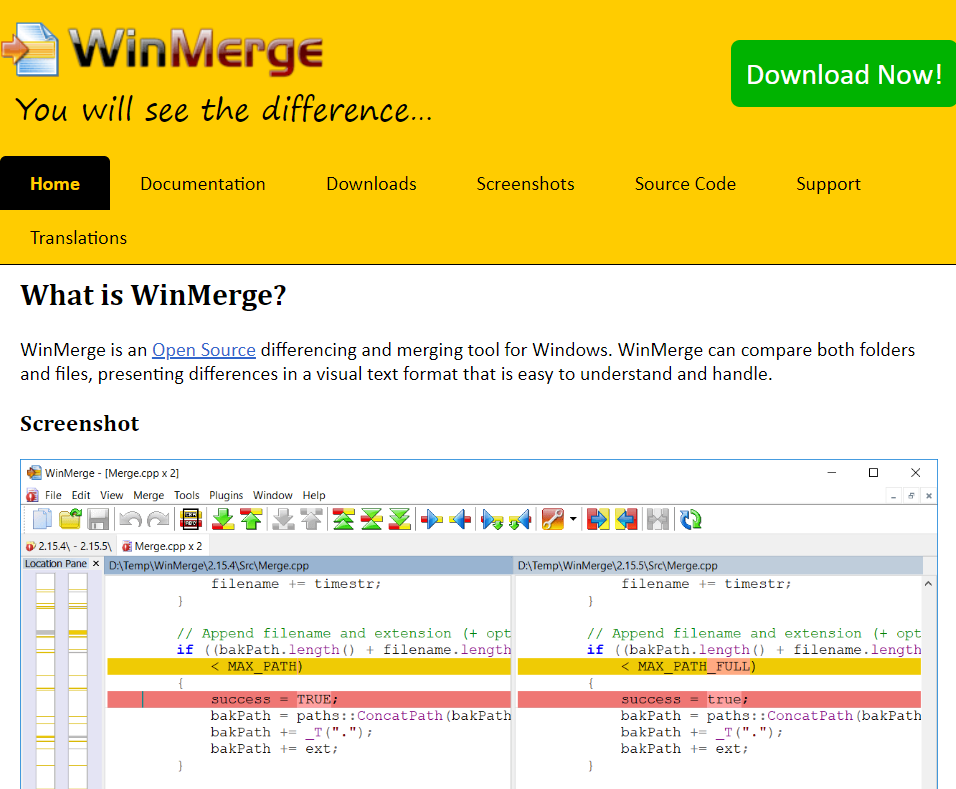Viewport: 956px width, 789px height.
Task: Open the File menu in WinMerge screenshot
Action: (53, 495)
